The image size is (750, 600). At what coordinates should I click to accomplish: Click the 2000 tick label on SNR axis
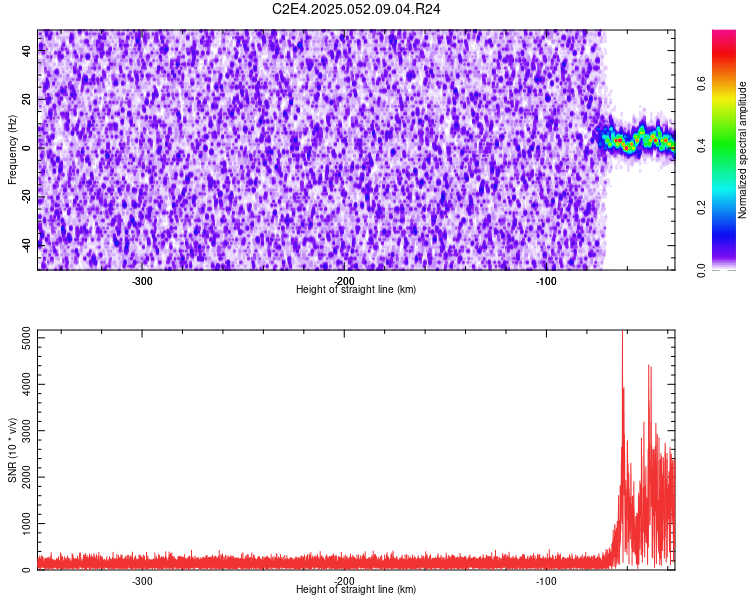(27, 477)
